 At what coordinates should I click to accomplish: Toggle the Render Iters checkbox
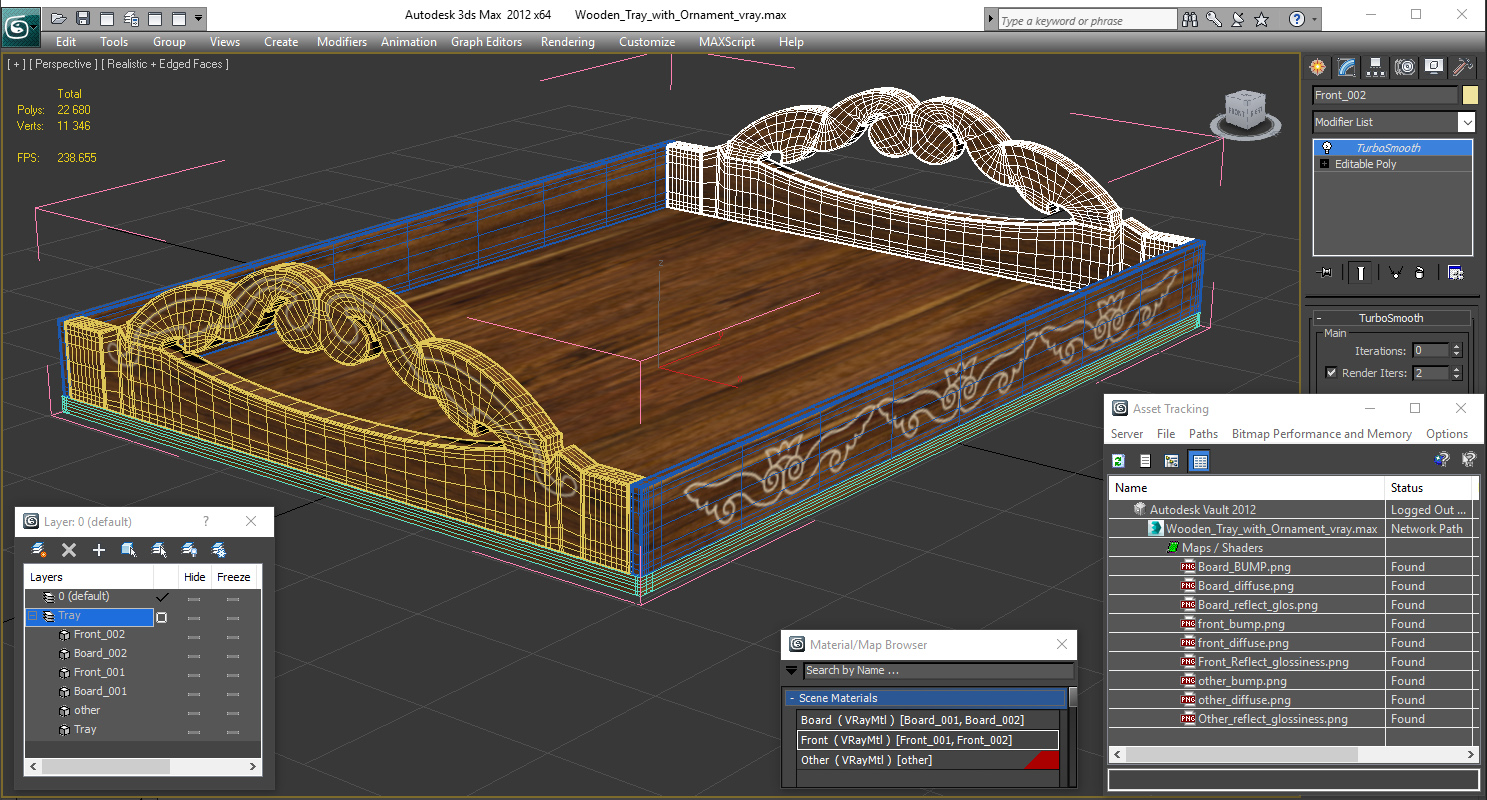tap(1331, 373)
